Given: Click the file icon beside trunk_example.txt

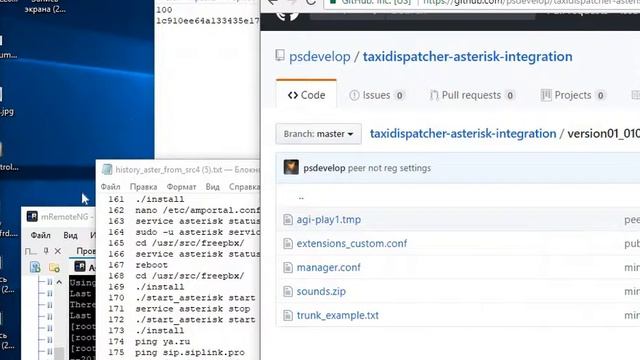Looking at the screenshot, I should pos(288,316).
